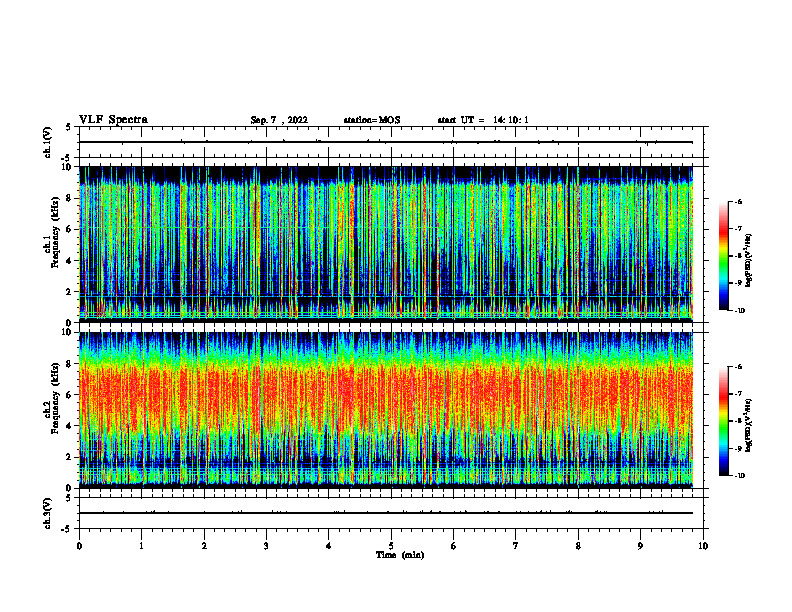The width and height of the screenshot is (792, 612).
Task: Select the ch.1 color bar log(PSD) label
Action: [x=749, y=261]
